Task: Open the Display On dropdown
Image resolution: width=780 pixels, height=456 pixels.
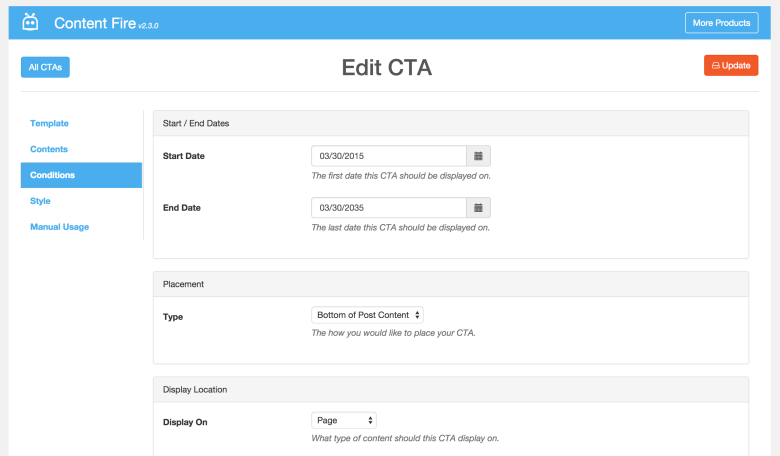Action: pyautogui.click(x=344, y=421)
